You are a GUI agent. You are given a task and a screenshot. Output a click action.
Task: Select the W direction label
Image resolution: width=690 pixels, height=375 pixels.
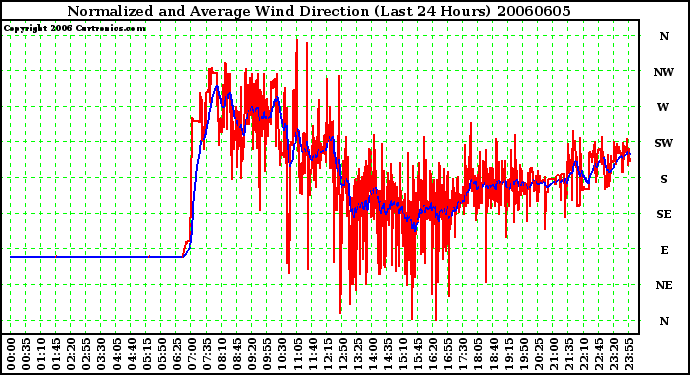(663, 107)
